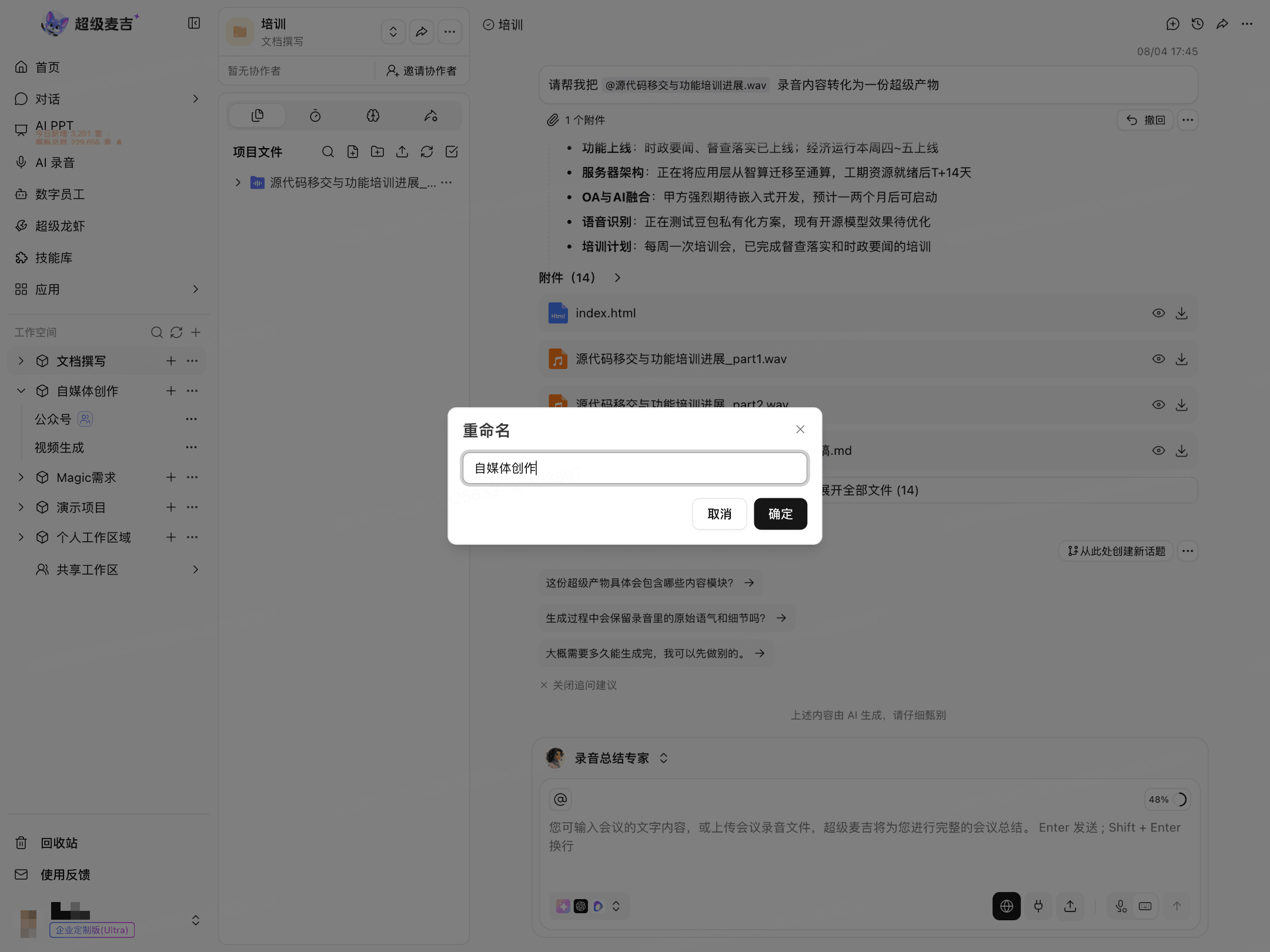This screenshot has height=952, width=1270.
Task: Select 视频生成 project
Action: coord(59,448)
